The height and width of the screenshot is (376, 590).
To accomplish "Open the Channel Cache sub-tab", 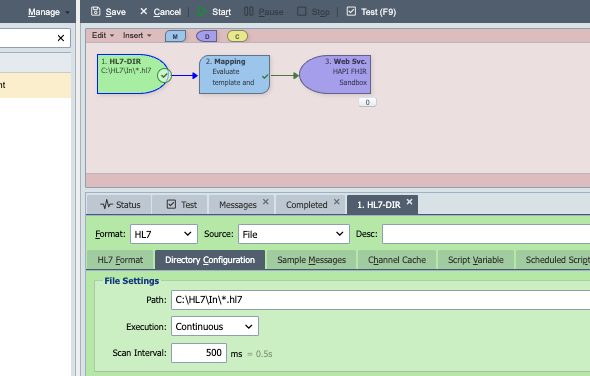I will (x=397, y=260).
